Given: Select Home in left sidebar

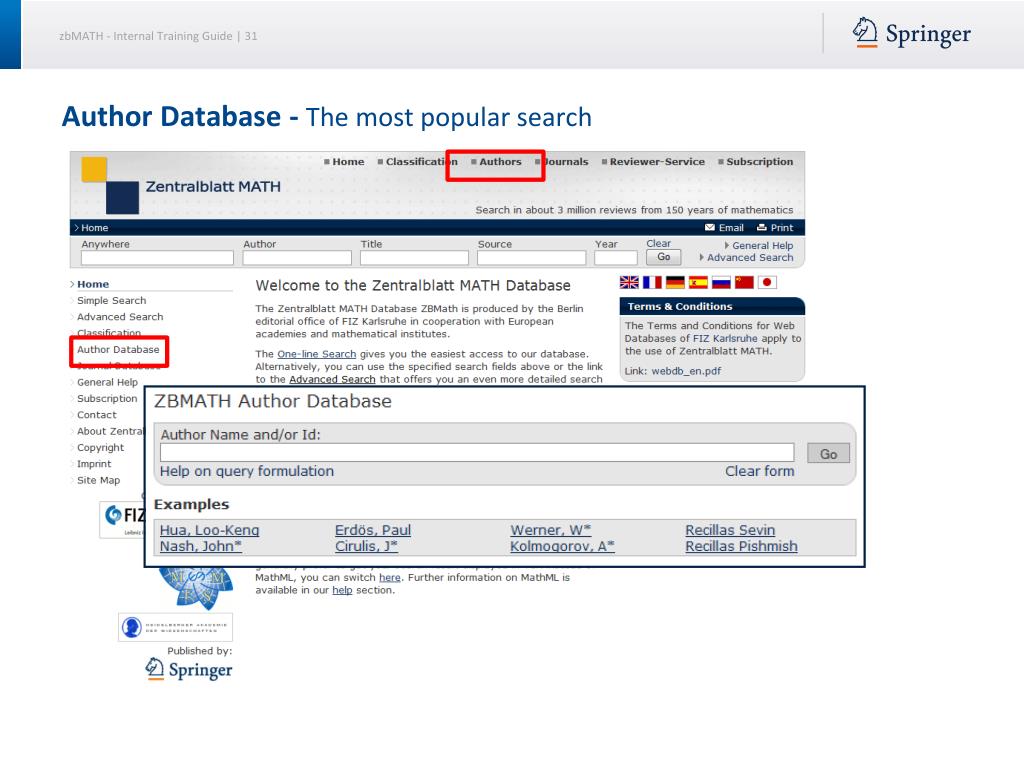Looking at the screenshot, I should point(93,284).
